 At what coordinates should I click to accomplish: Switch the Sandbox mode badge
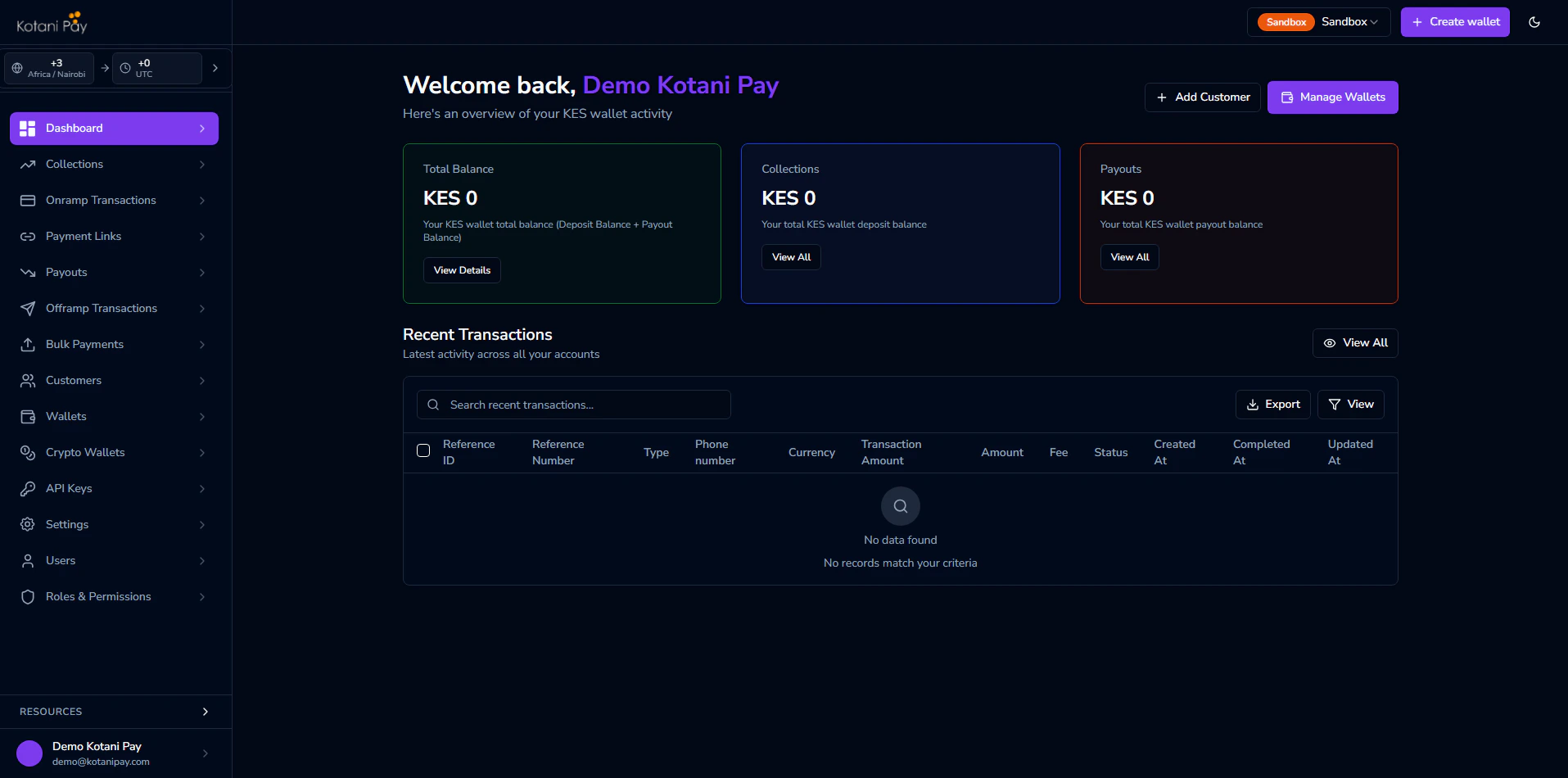point(1285,22)
